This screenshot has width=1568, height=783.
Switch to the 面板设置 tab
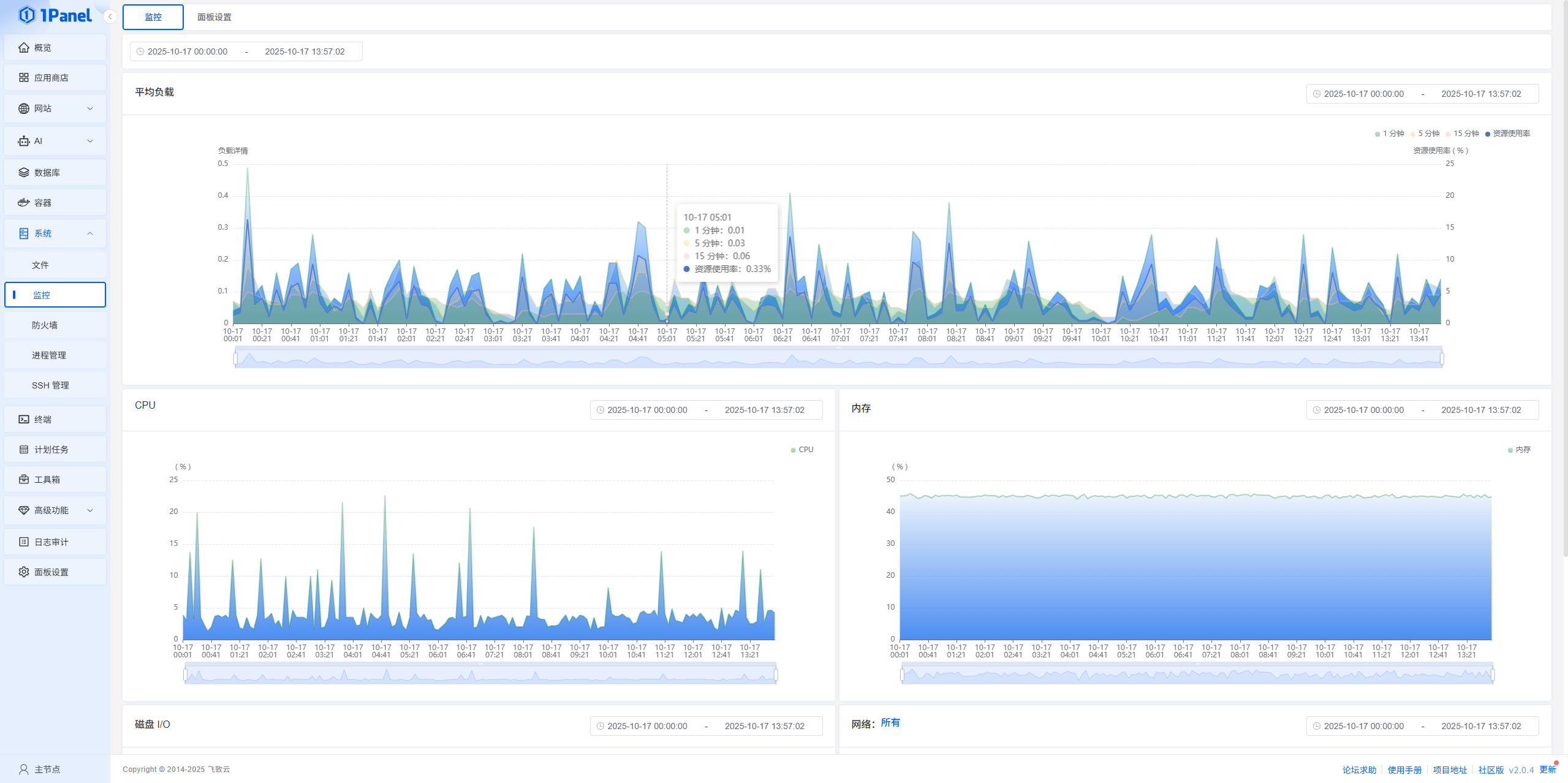tap(214, 17)
